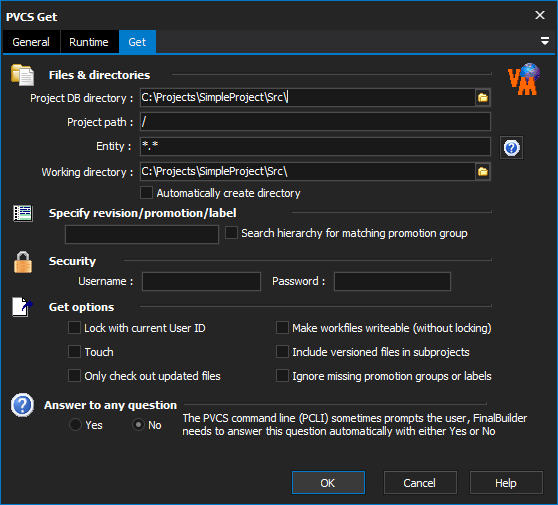Click the Security padlock icon

coord(23,262)
